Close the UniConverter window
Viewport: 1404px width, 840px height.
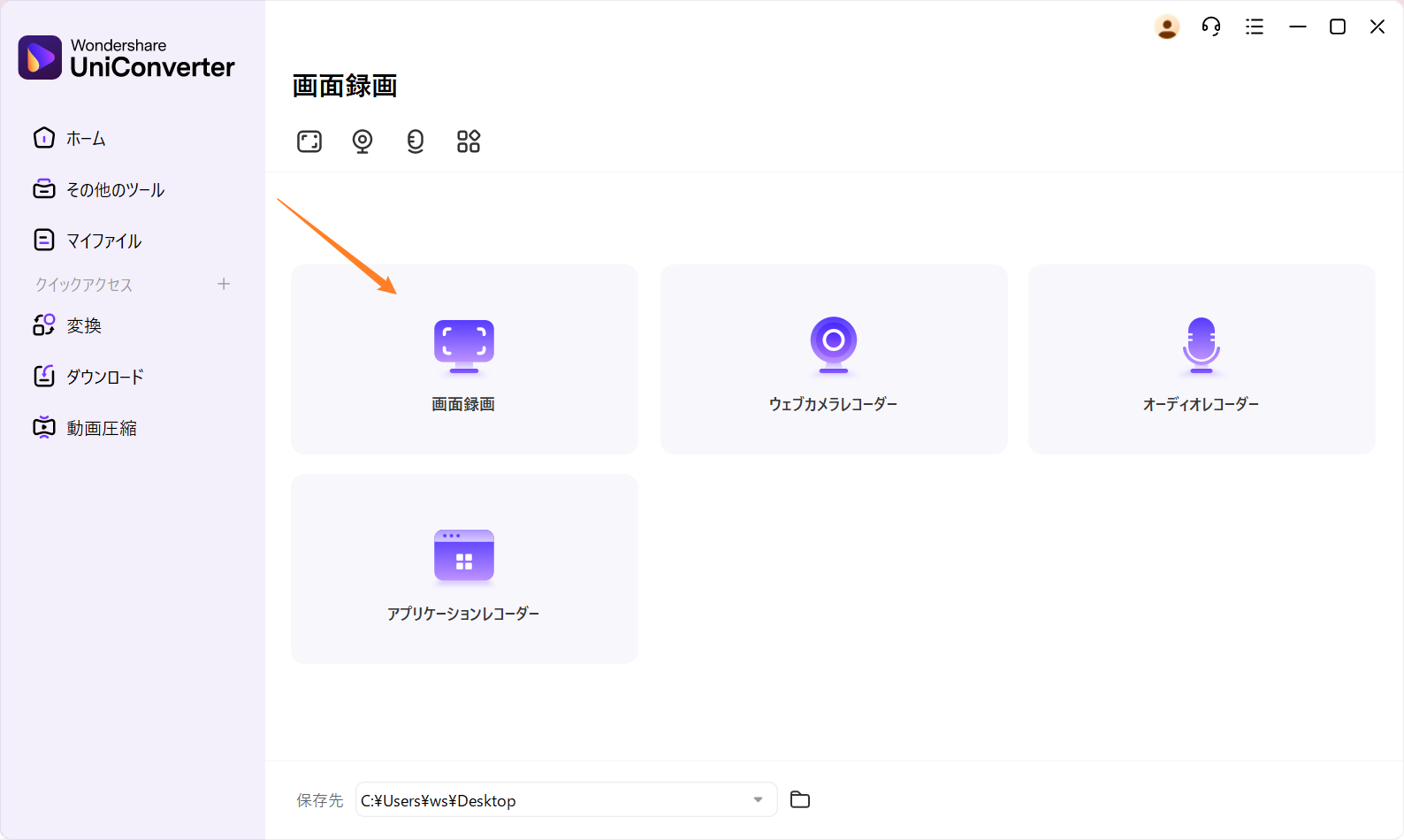coord(1377,27)
